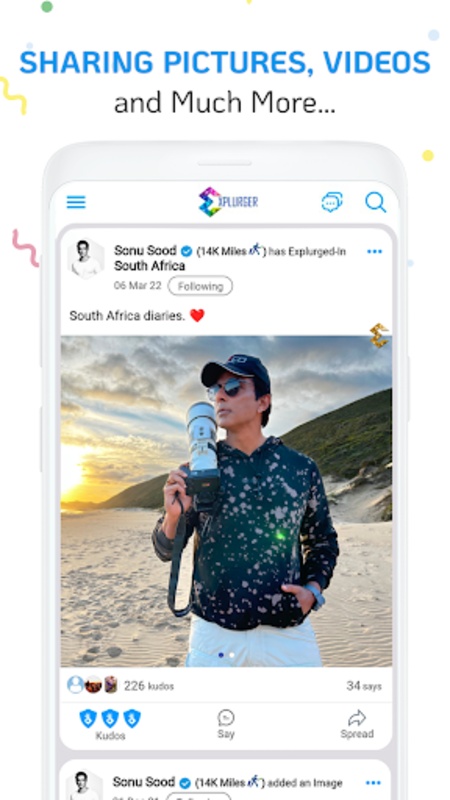
Task: Tap blue verified badge beside Sonu Sood
Action: (x=187, y=251)
